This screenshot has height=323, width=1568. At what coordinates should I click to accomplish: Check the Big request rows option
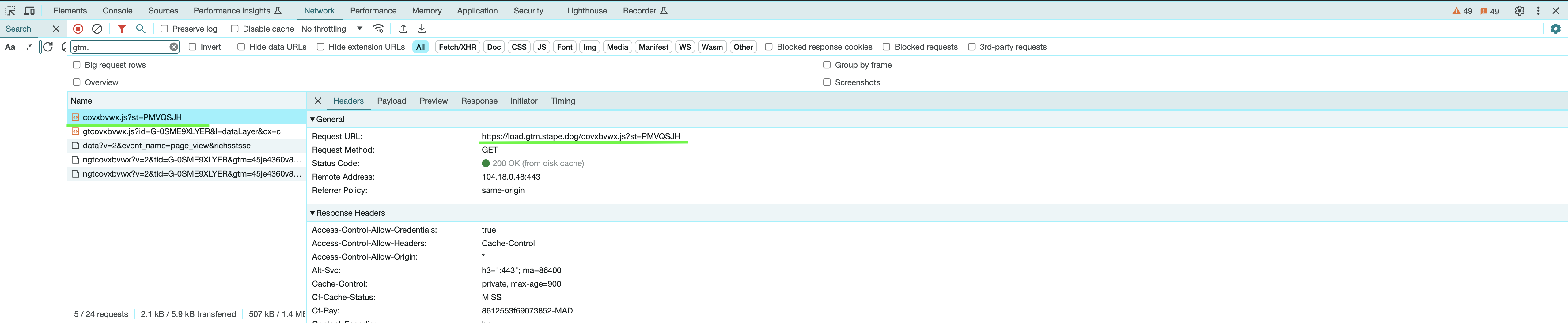coord(76,64)
